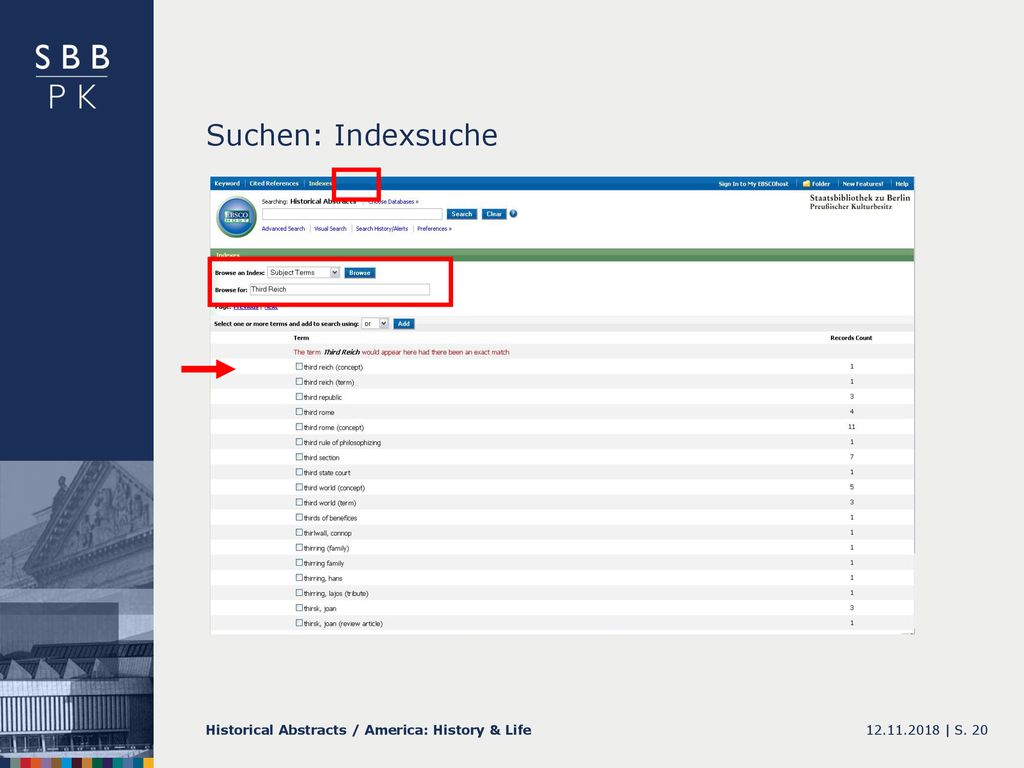Image resolution: width=1024 pixels, height=768 pixels.
Task: Click Choose Databases link
Action: [393, 202]
